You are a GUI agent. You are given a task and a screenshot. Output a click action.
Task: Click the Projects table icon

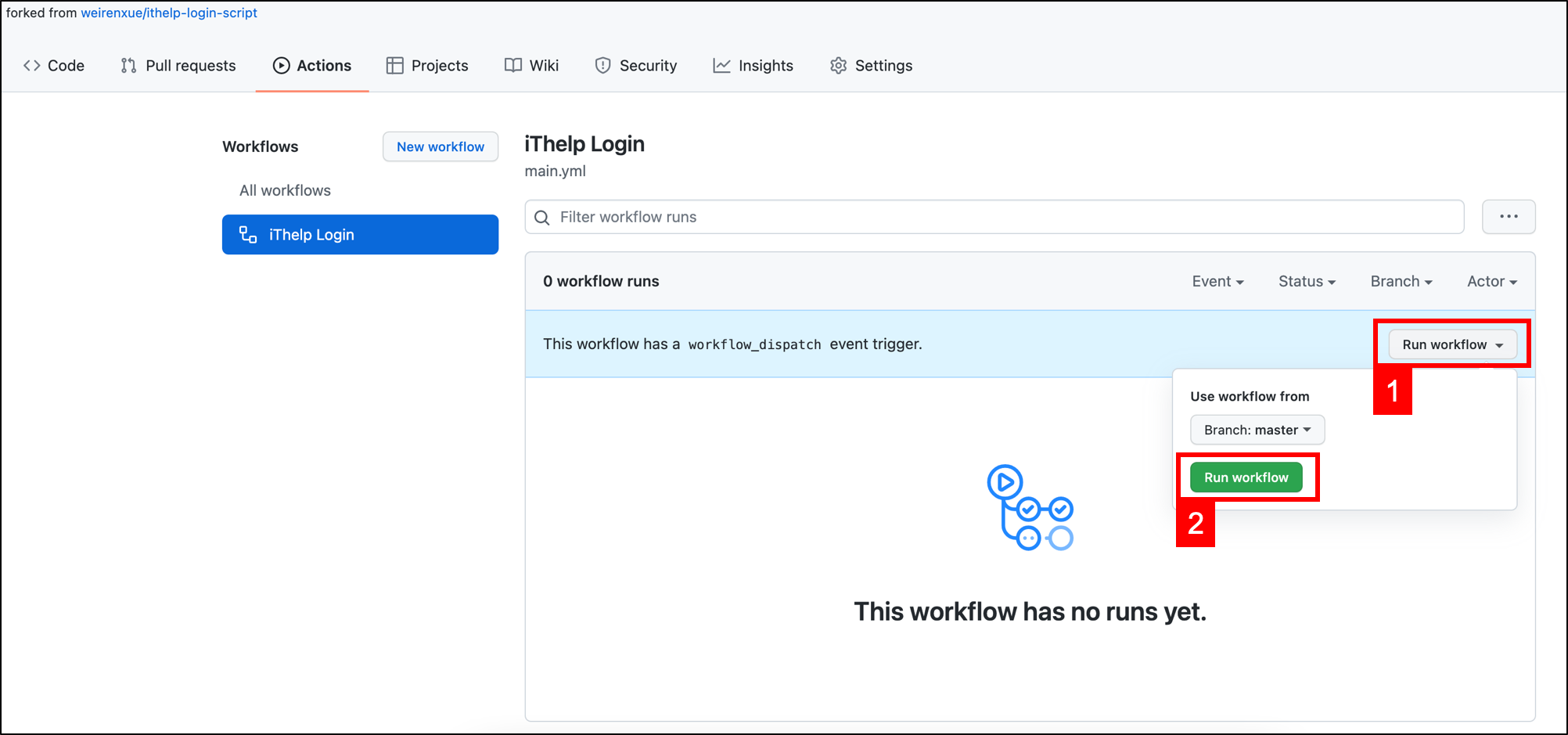pos(394,66)
